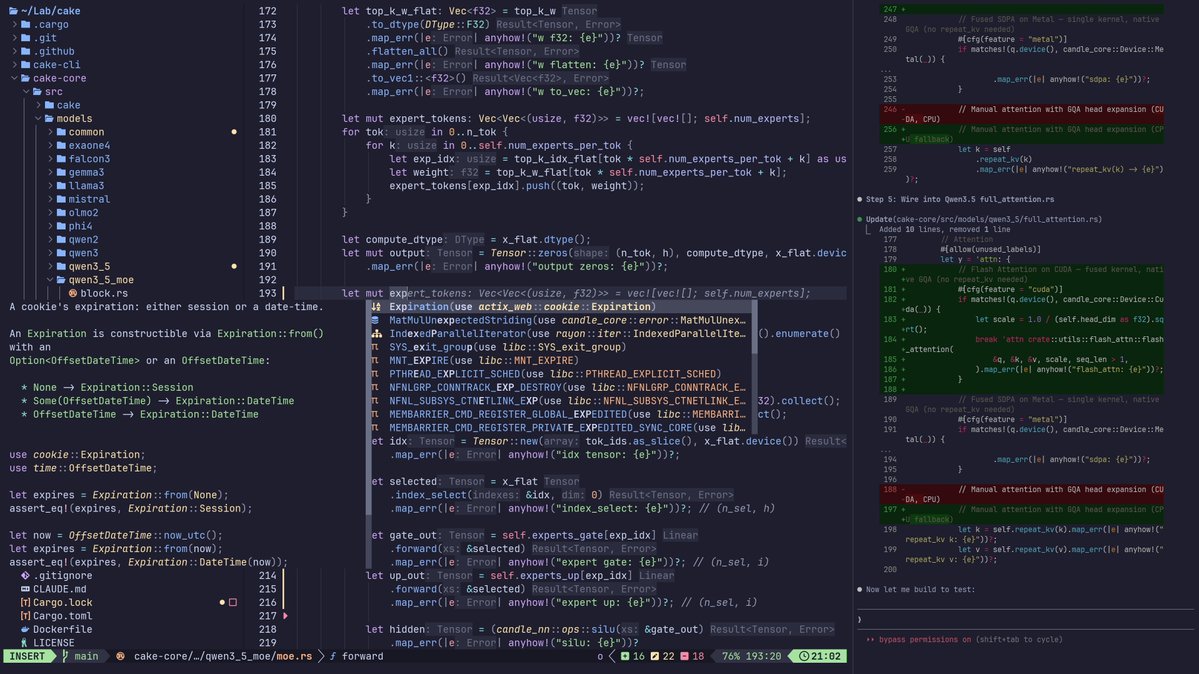Click the kind icon of IndexedParallelIterator completion
1199x674 pixels.
click(x=375, y=334)
